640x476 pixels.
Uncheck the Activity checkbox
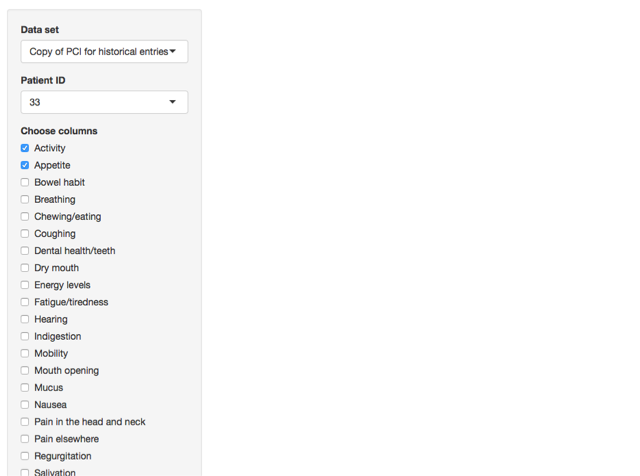(x=25, y=148)
